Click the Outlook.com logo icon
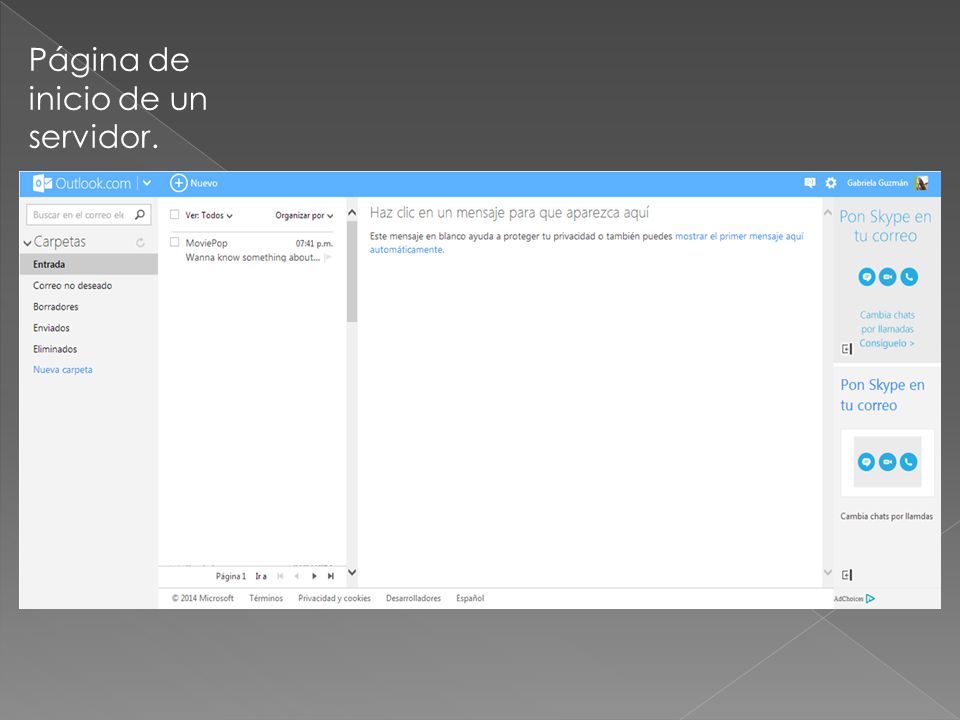This screenshot has width=960, height=720. click(x=42, y=183)
